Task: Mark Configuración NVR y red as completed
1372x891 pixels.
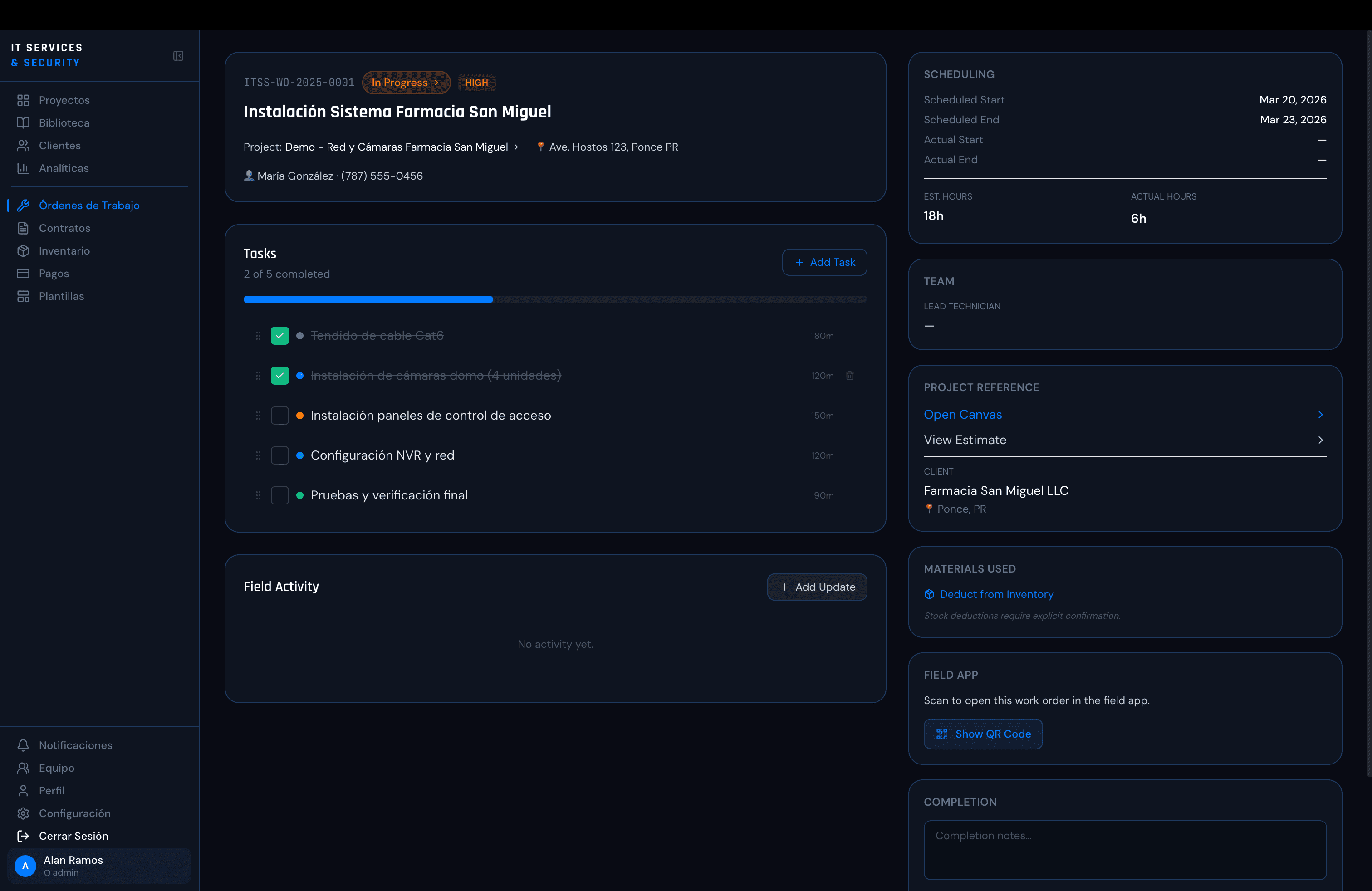Action: point(279,455)
